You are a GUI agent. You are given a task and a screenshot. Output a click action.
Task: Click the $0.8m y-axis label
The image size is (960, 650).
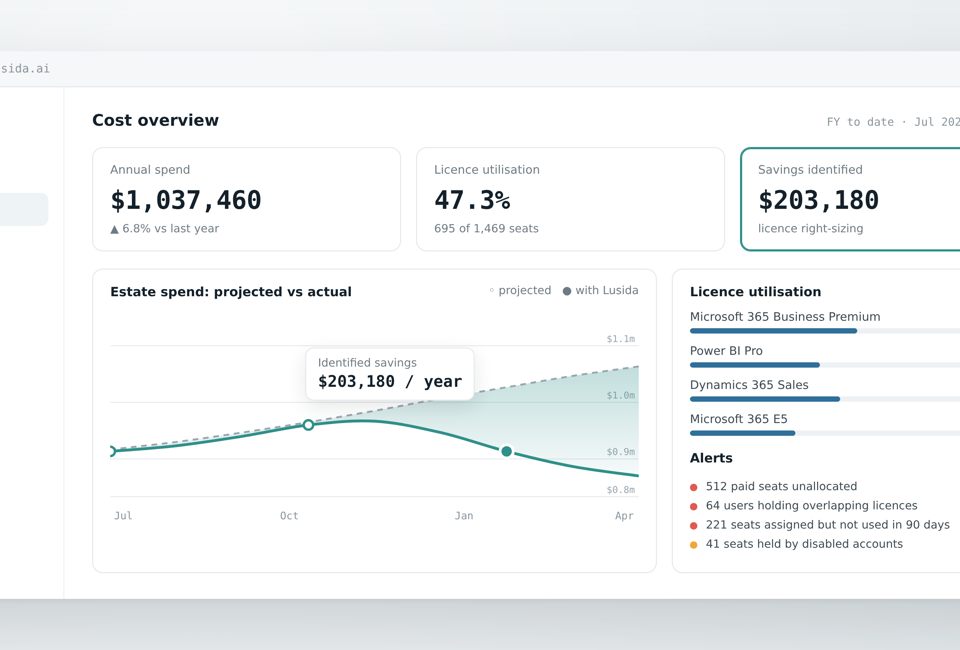621,490
